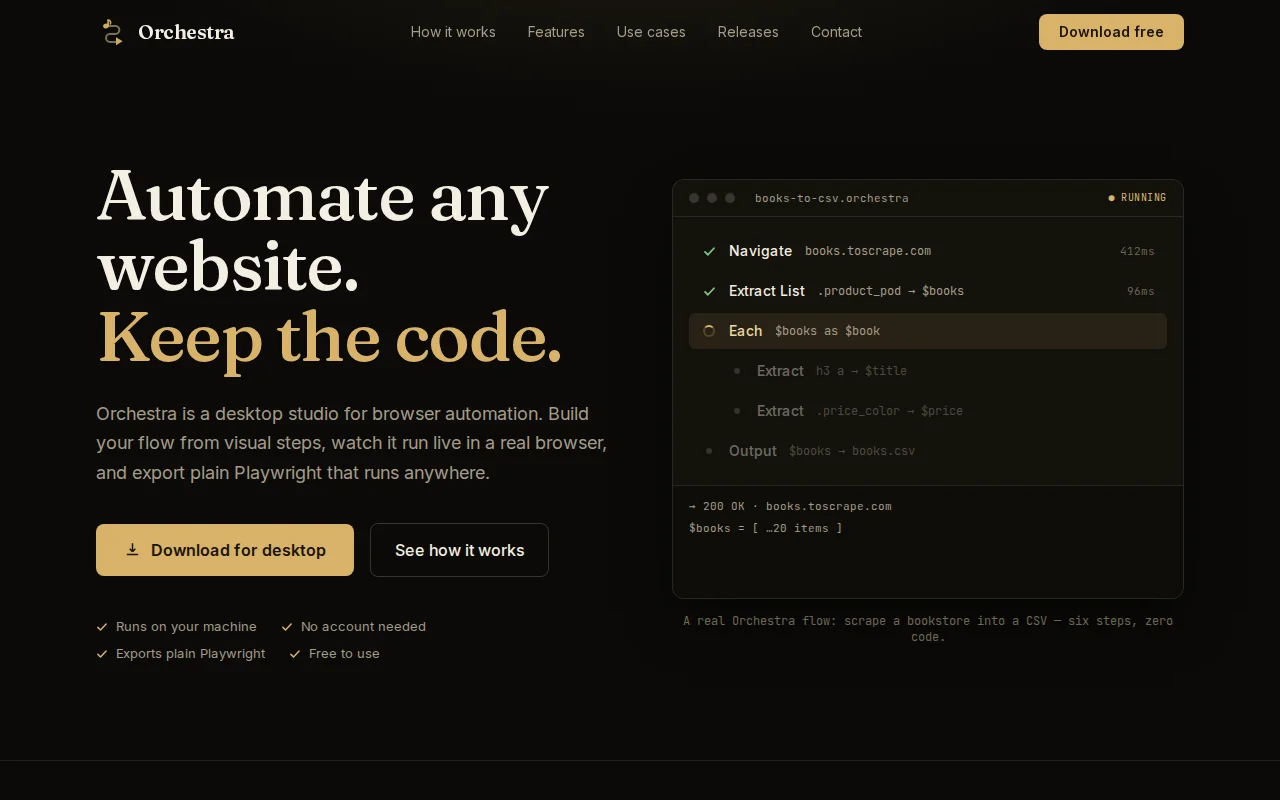The image size is (1280, 800).
Task: Select the Extract List .product_pod step
Action: [928, 291]
